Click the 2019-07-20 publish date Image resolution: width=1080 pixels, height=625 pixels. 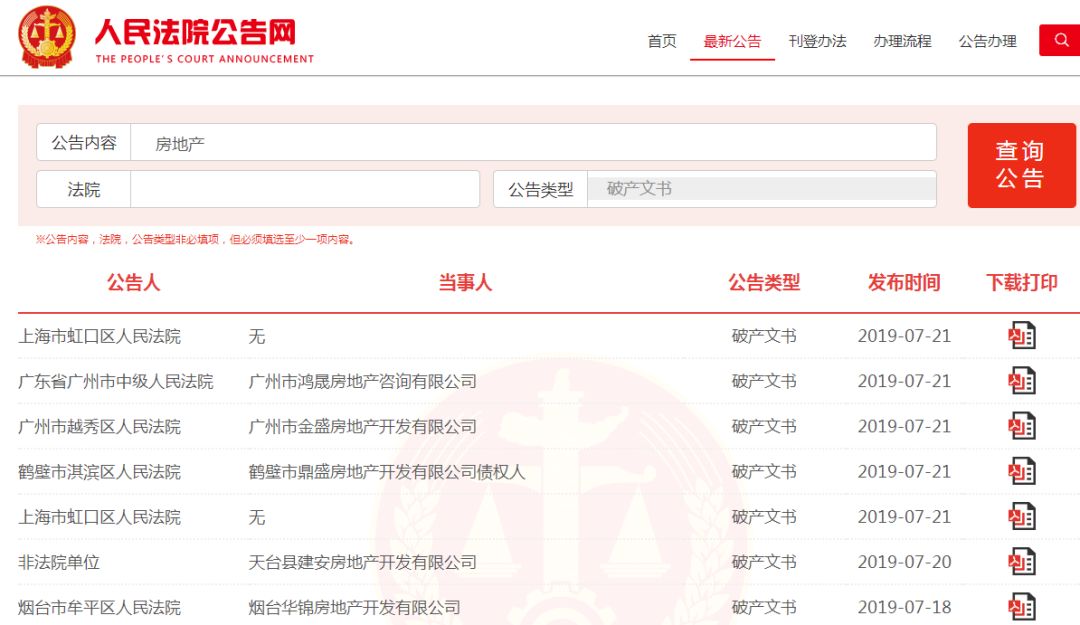click(904, 562)
